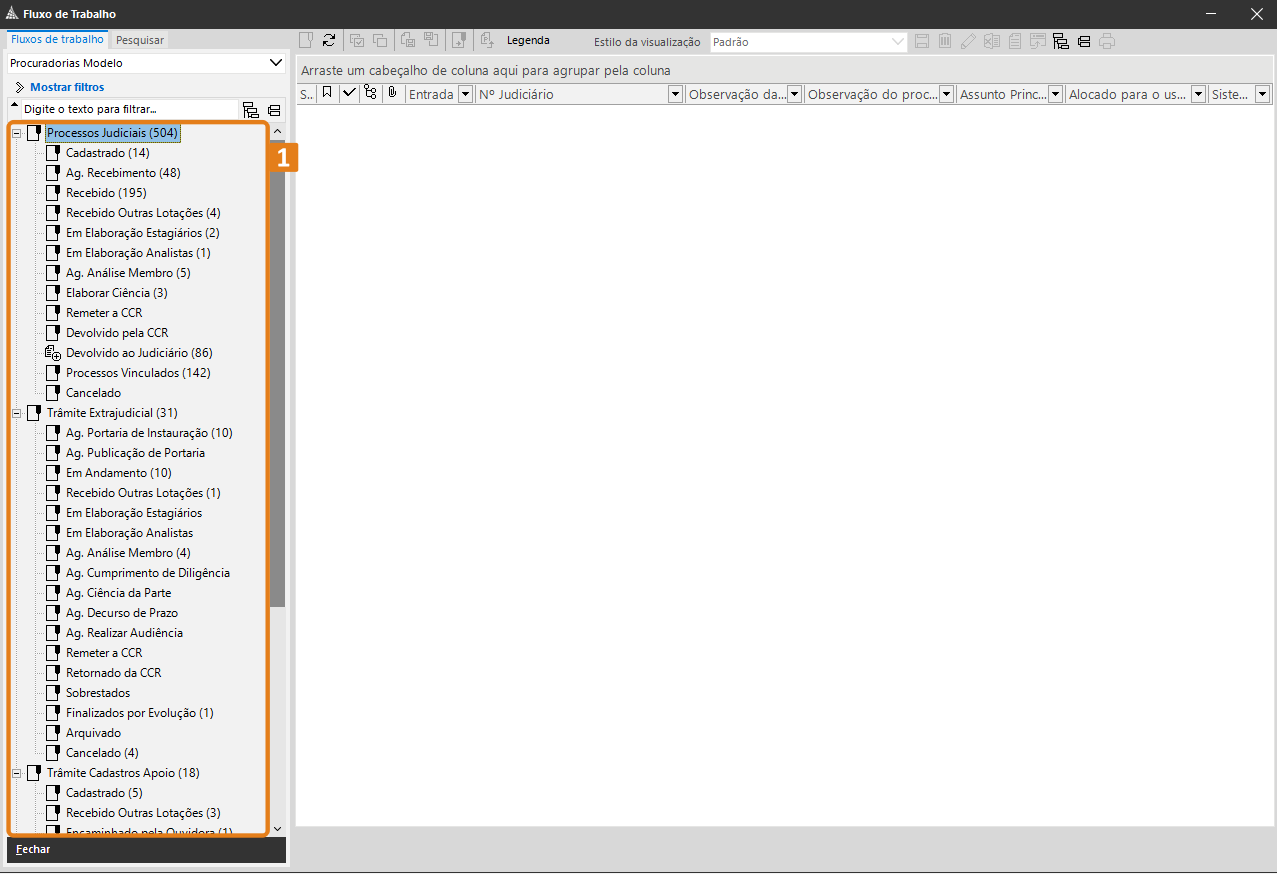Select Devolvido pela CCR
Screen dimensions: 1277x874
[x=117, y=333]
